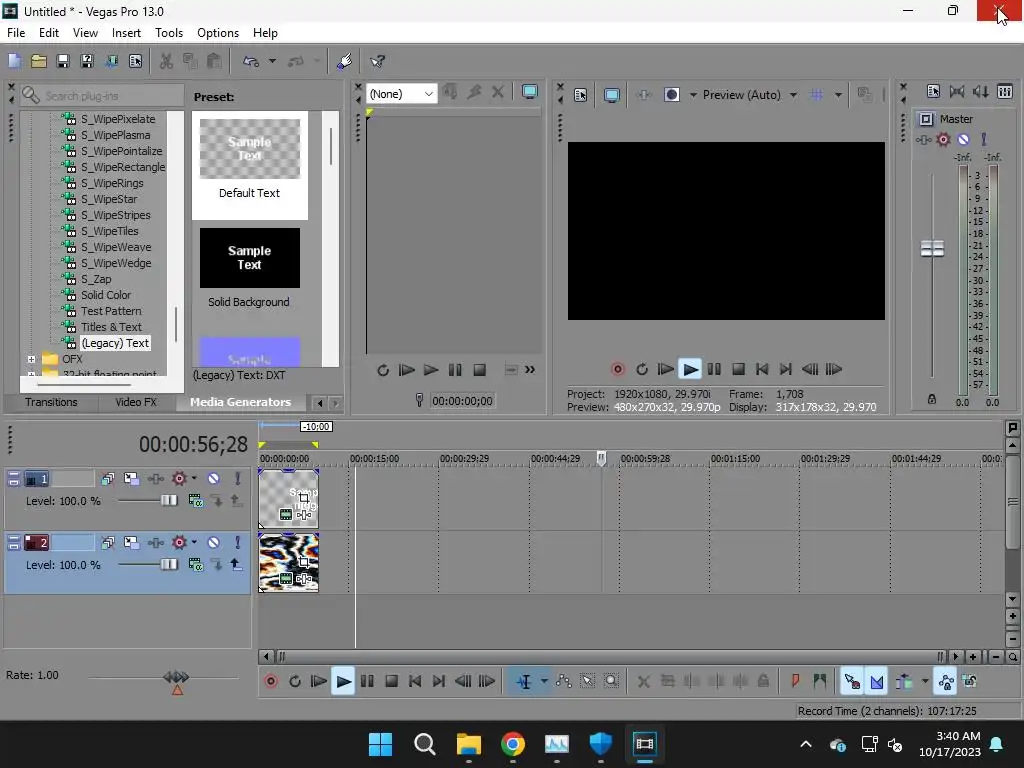This screenshot has height=768, width=1024.
Task: Click the Cut scissors icon in toolbar
Action: 167,61
